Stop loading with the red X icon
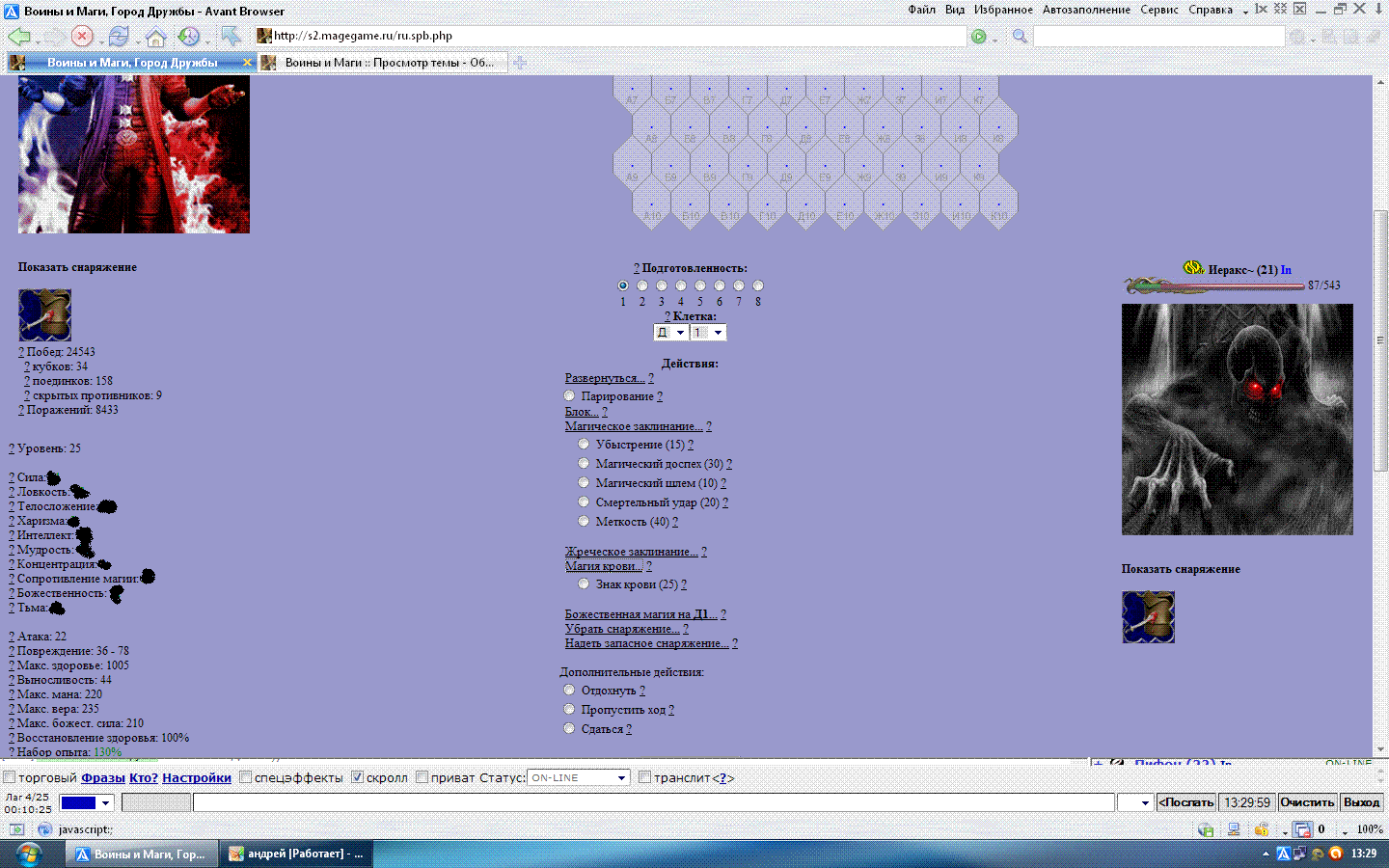The width and height of the screenshot is (1389, 868). pyautogui.click(x=82, y=37)
